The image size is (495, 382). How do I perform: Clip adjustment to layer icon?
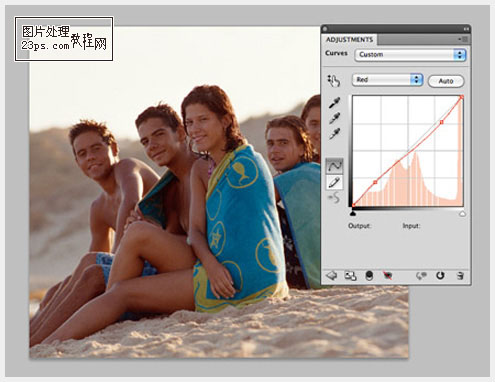(369, 276)
